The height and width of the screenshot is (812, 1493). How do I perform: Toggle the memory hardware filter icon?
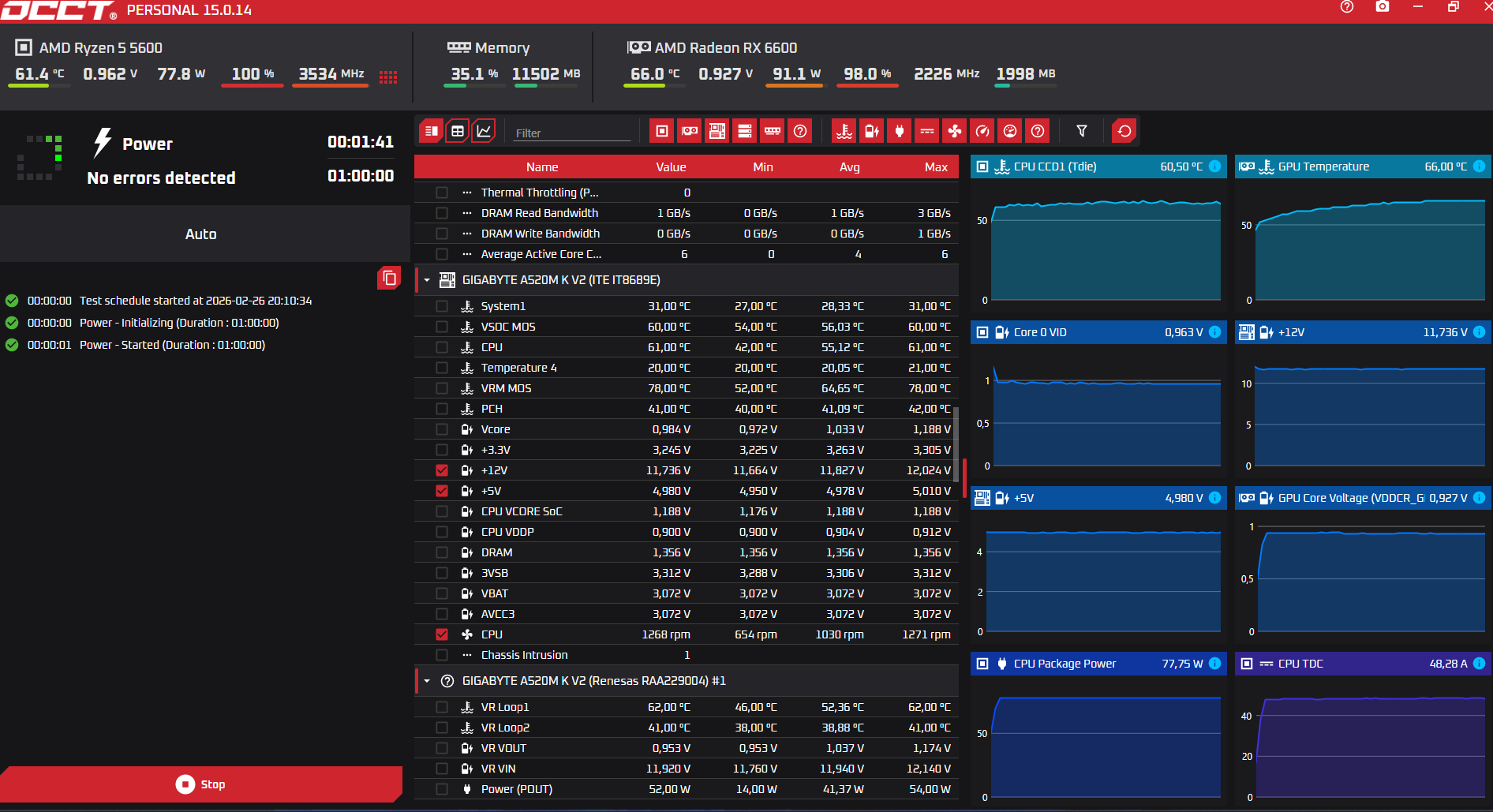click(x=773, y=132)
